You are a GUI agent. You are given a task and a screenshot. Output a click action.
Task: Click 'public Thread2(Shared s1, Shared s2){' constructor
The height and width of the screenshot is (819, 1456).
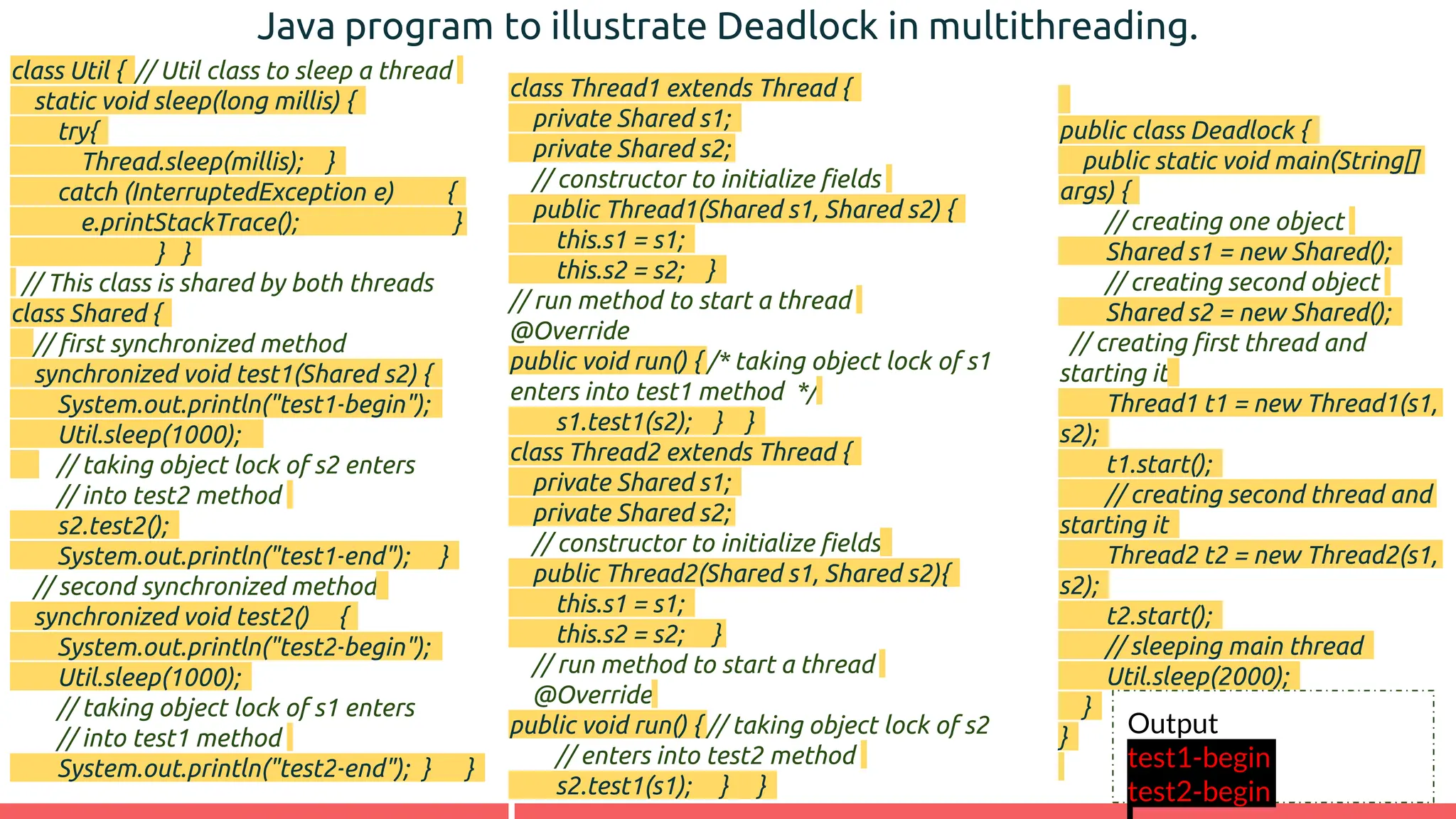(742, 573)
